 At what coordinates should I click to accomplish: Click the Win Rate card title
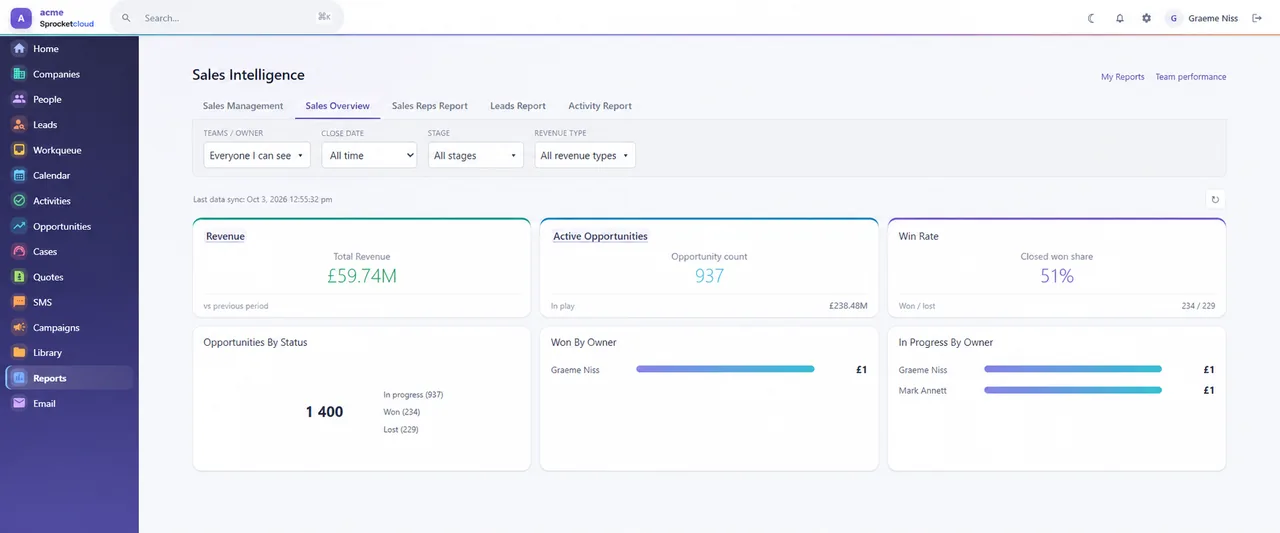pos(918,236)
